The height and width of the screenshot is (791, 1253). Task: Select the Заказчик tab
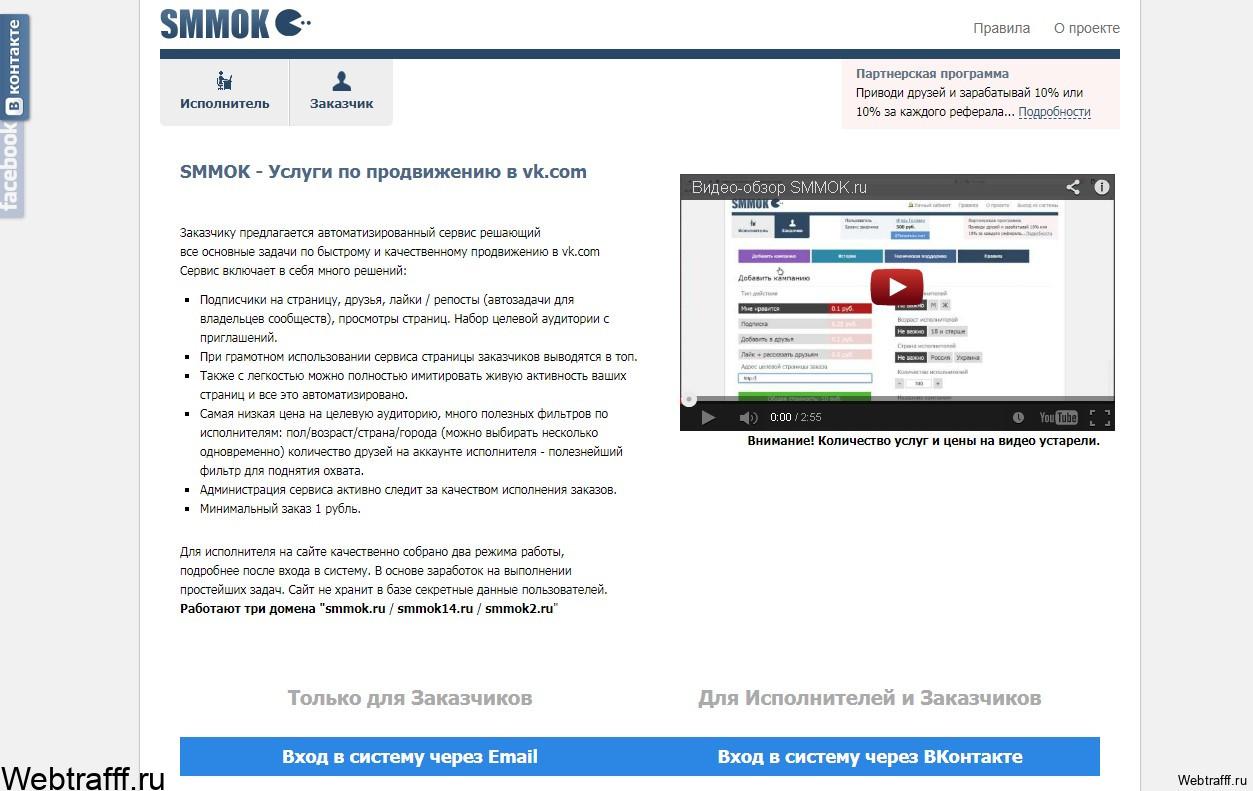(x=341, y=92)
